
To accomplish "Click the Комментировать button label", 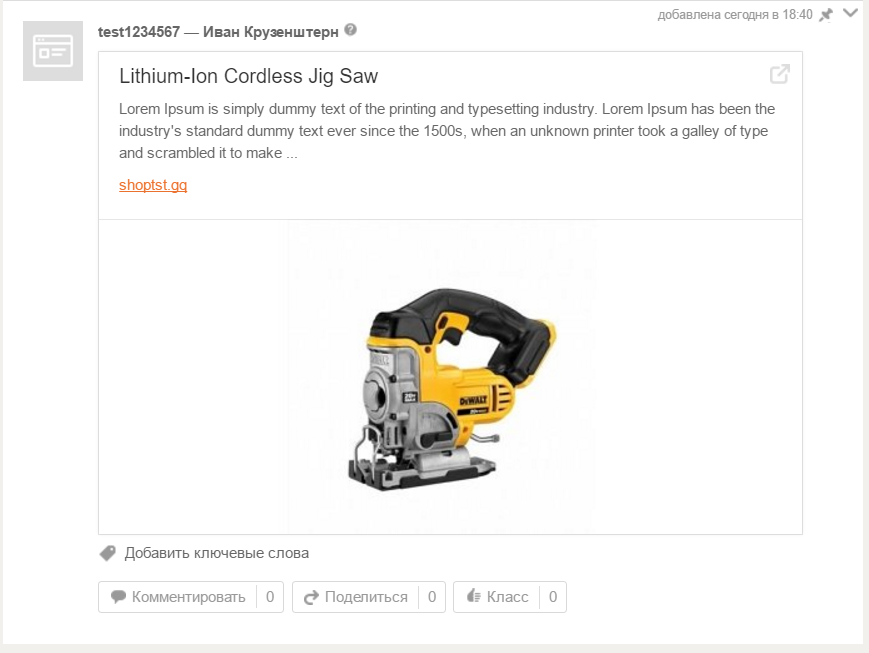I will pyautogui.click(x=188, y=597).
